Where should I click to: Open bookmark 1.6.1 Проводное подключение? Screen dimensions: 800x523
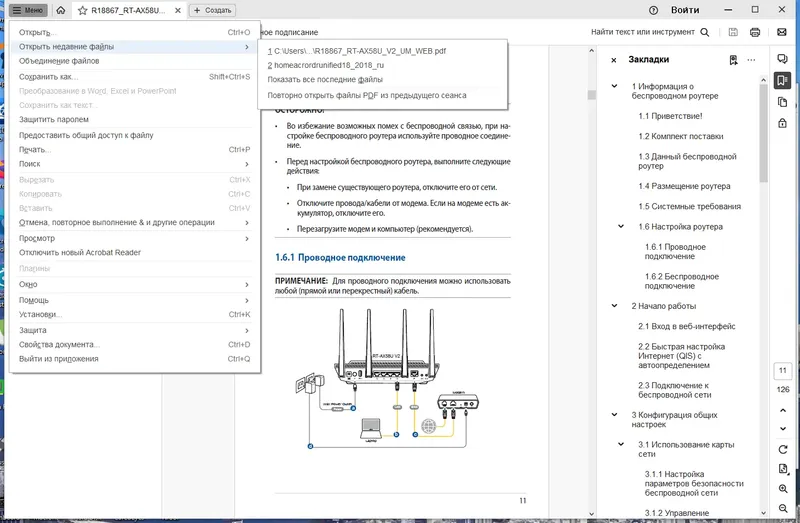pyautogui.click(x=675, y=252)
